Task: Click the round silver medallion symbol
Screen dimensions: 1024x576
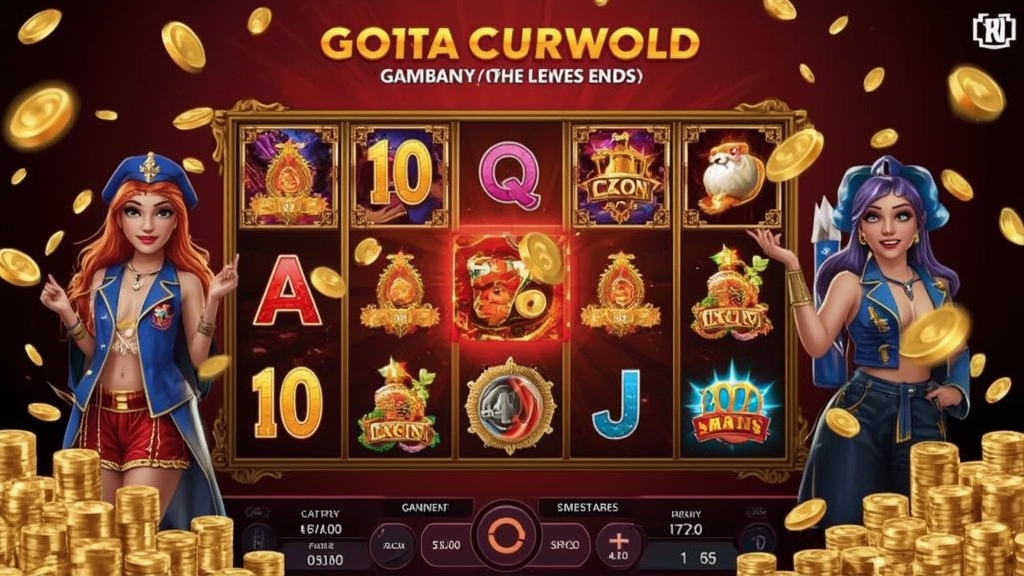Action: (510, 406)
